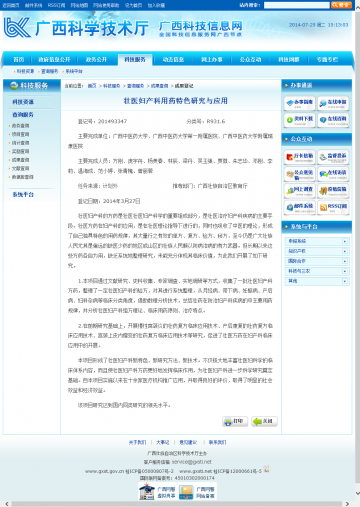360x507 pixels.
Task: Click the 邮件系统 mail system icon
Action: [x=300, y=207]
